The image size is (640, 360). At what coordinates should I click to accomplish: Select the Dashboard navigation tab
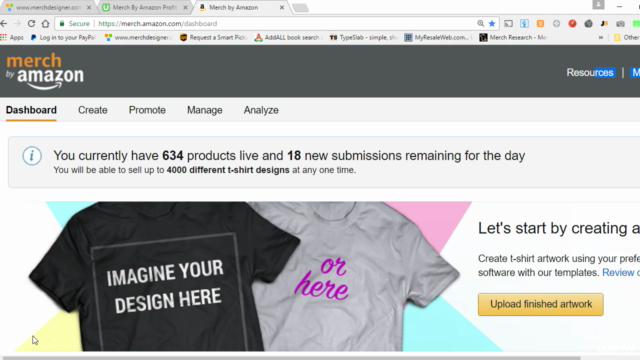click(x=31, y=110)
